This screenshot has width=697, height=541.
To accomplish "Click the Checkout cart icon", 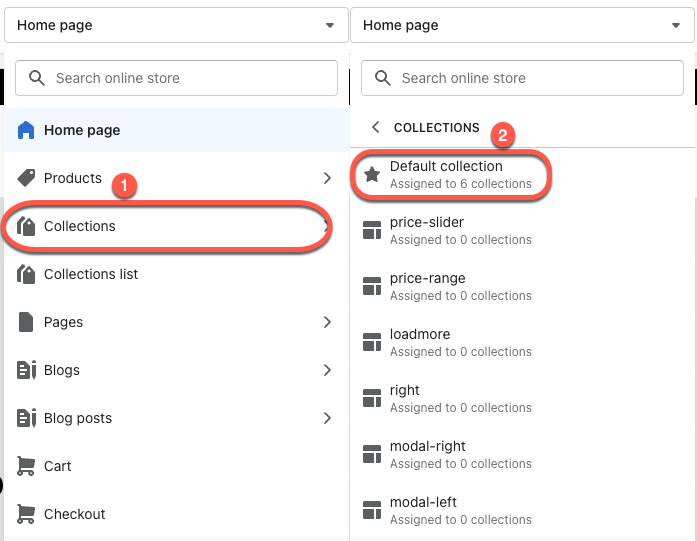I will [26, 514].
